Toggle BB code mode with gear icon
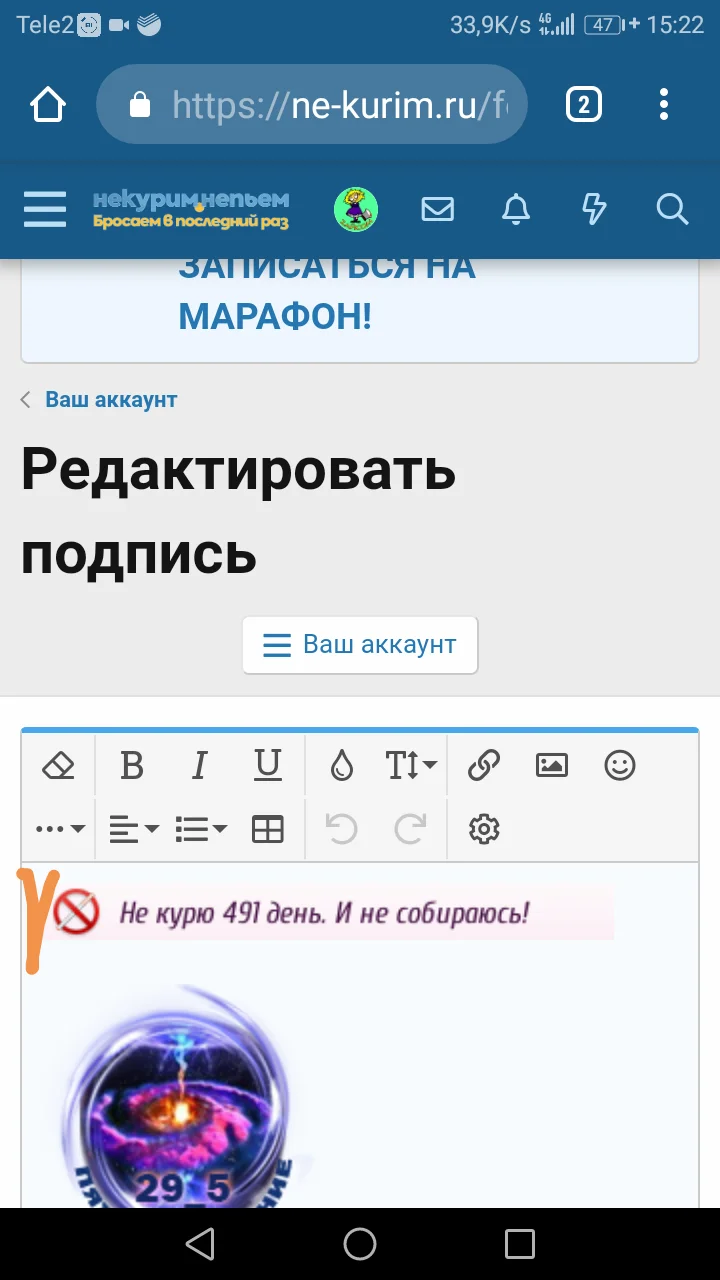Image resolution: width=720 pixels, height=1280 pixels. (484, 829)
